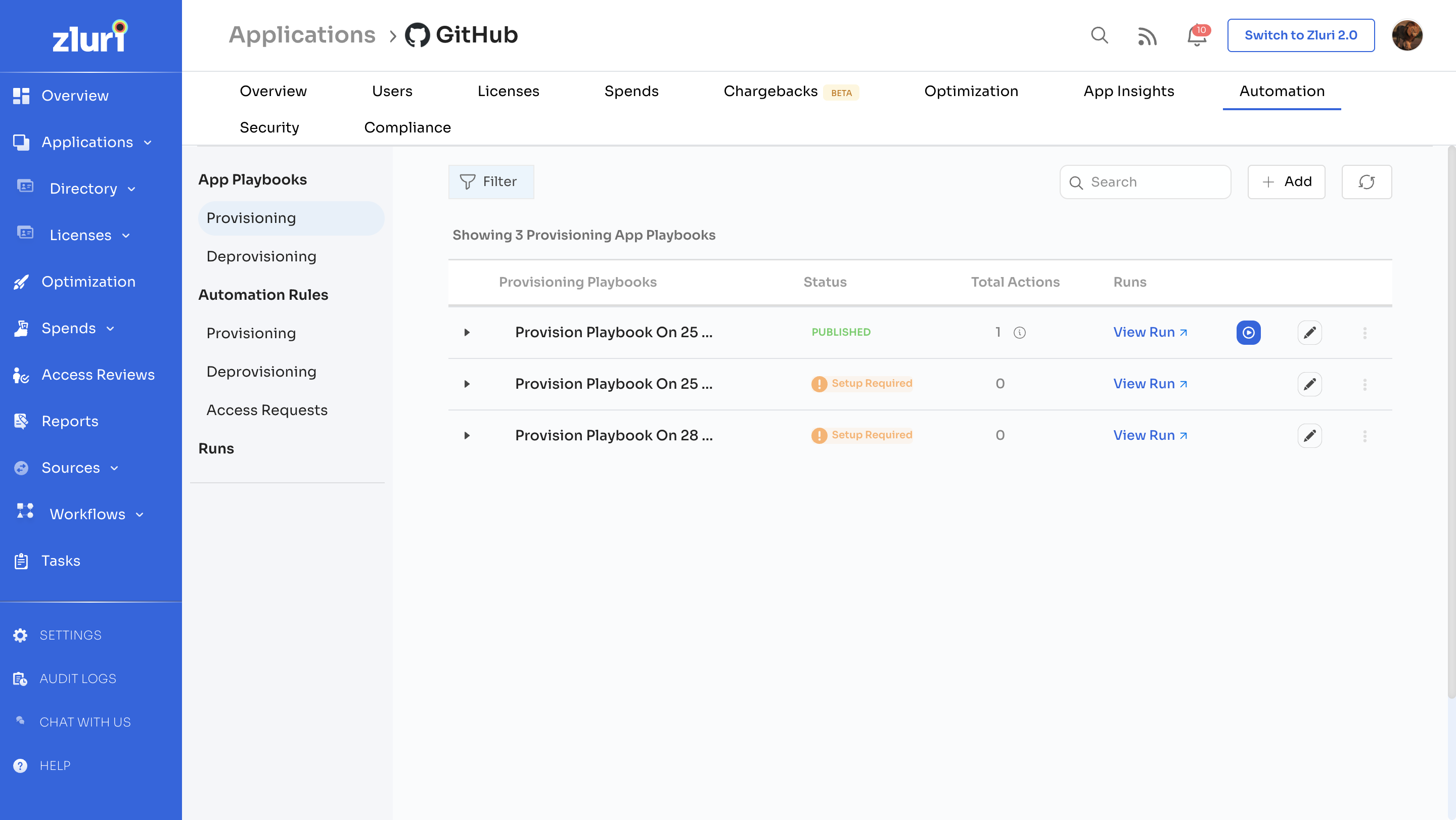This screenshot has width=1456, height=820.
Task: Expand the Directory sidebar chevron
Action: point(131,189)
